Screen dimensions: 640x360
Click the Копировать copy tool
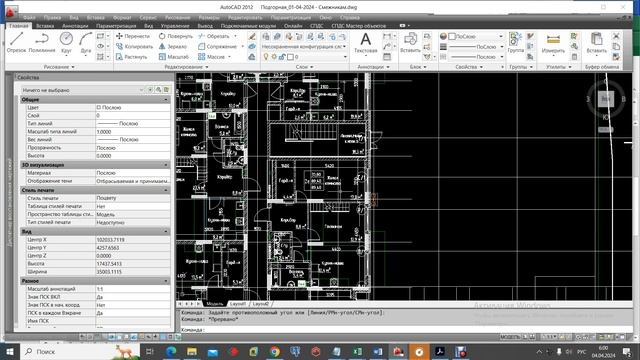(134, 47)
